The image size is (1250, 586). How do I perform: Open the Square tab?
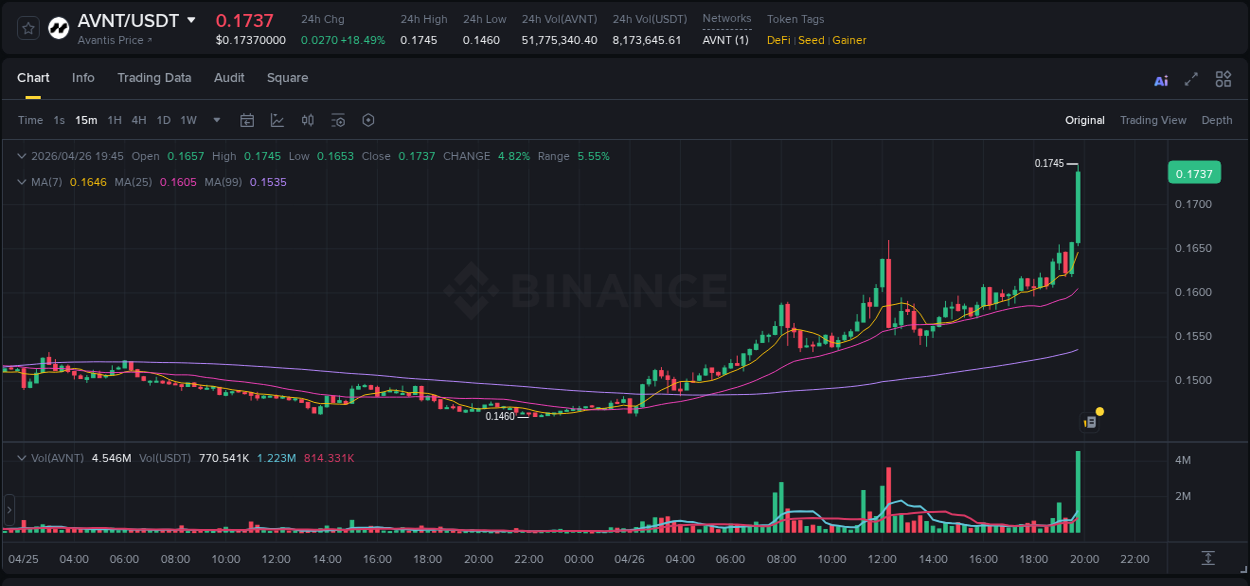(286, 78)
